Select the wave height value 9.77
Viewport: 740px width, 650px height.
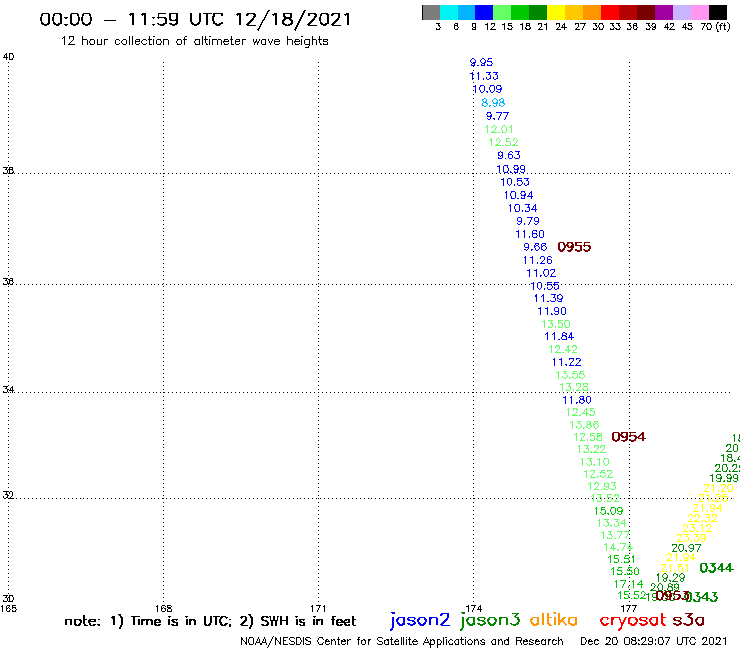(497, 116)
